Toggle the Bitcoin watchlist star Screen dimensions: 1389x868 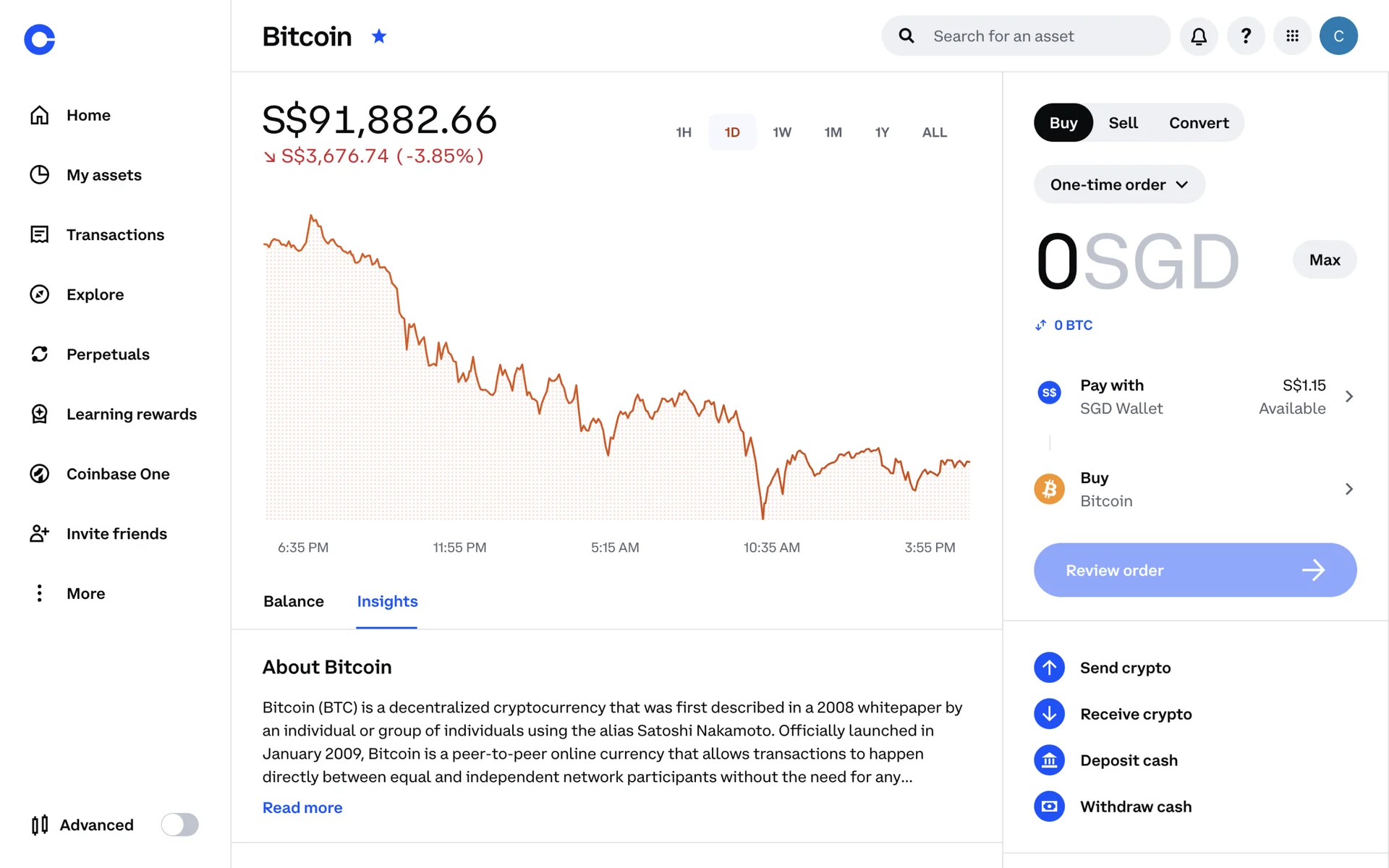pos(379,36)
